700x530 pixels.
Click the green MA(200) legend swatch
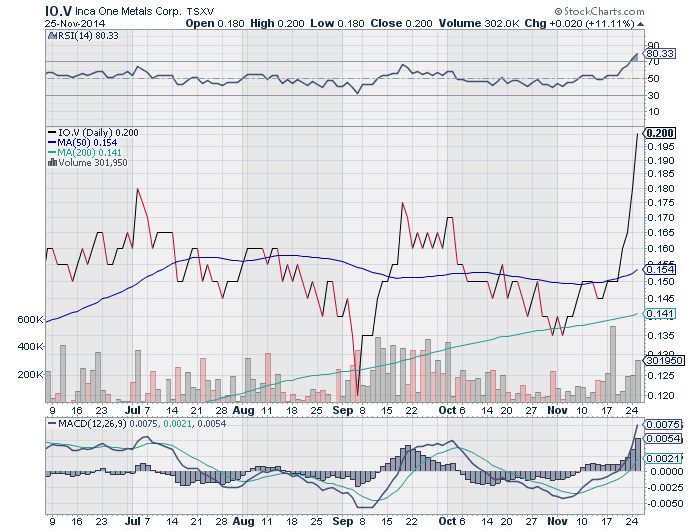coord(51,152)
